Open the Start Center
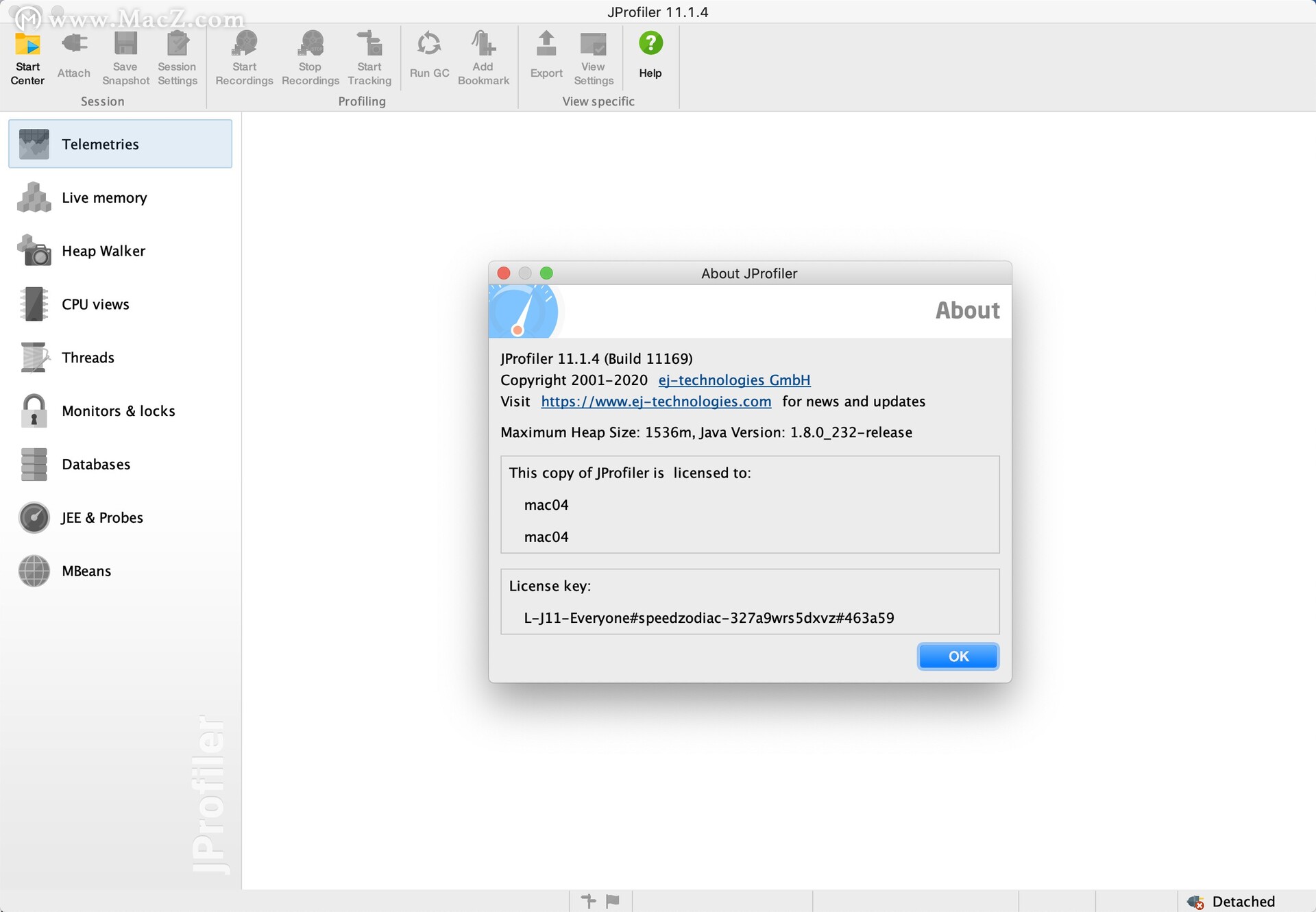Image resolution: width=1316 pixels, height=912 pixels. click(x=27, y=58)
